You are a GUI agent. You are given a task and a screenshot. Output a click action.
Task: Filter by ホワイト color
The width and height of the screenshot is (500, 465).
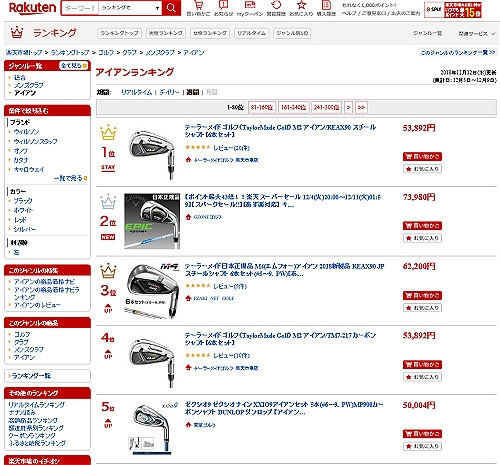(x=23, y=210)
